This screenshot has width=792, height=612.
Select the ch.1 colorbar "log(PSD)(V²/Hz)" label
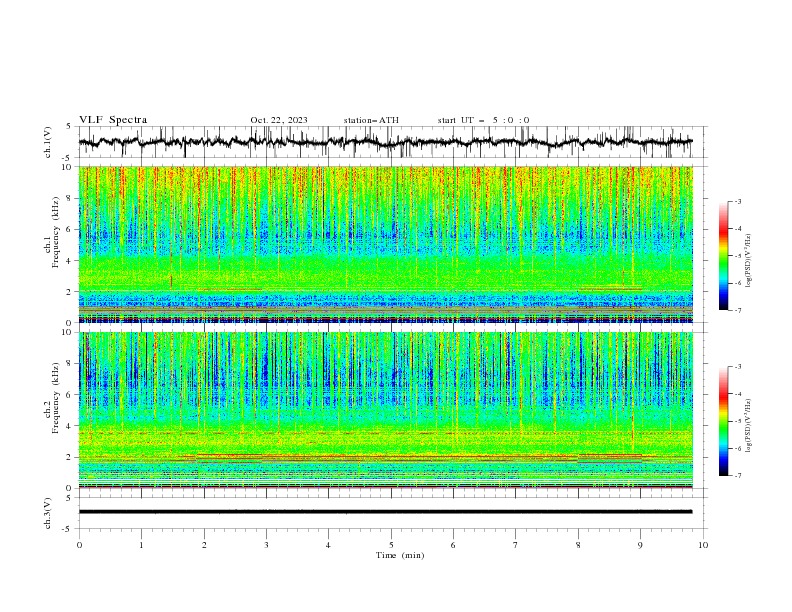pyautogui.click(x=749, y=261)
